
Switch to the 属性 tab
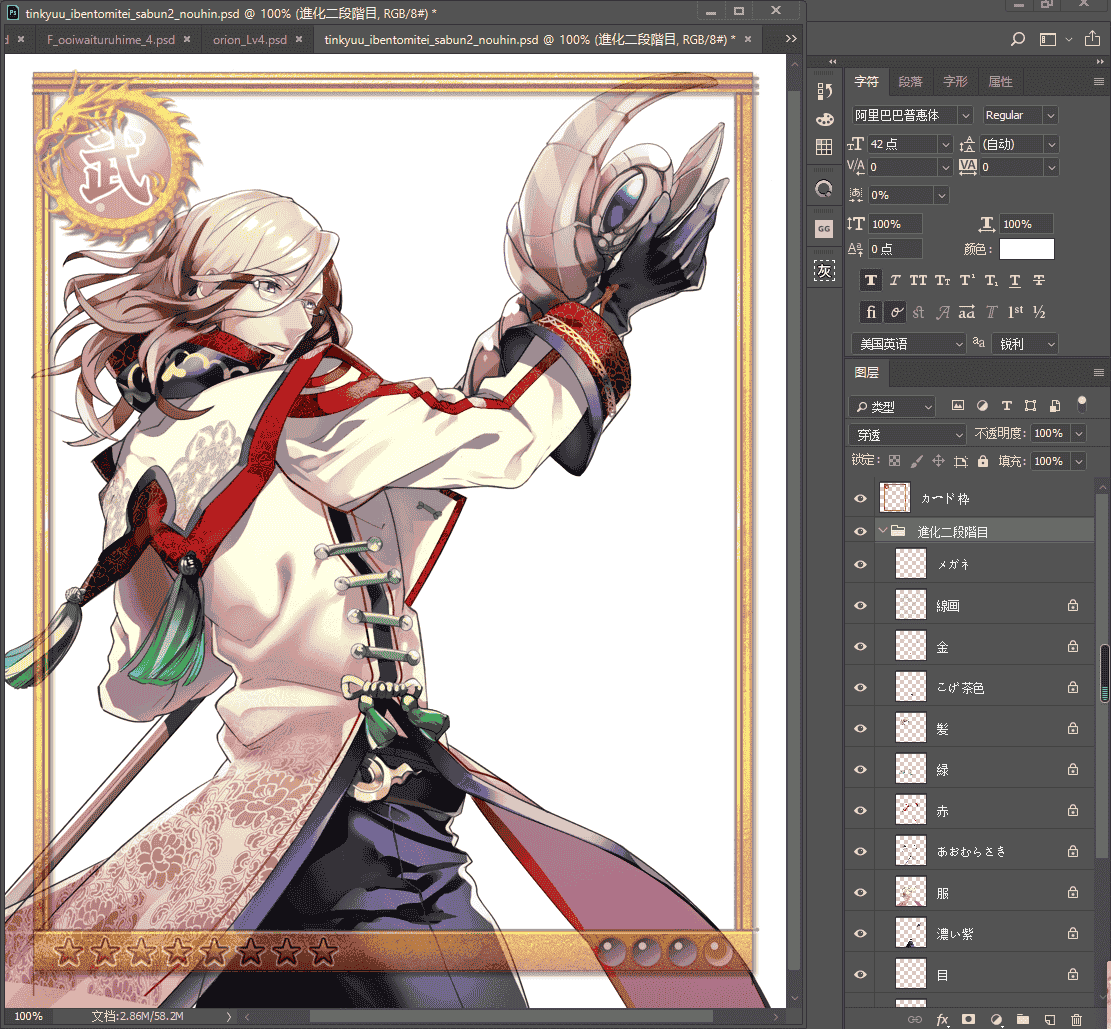coord(1000,81)
